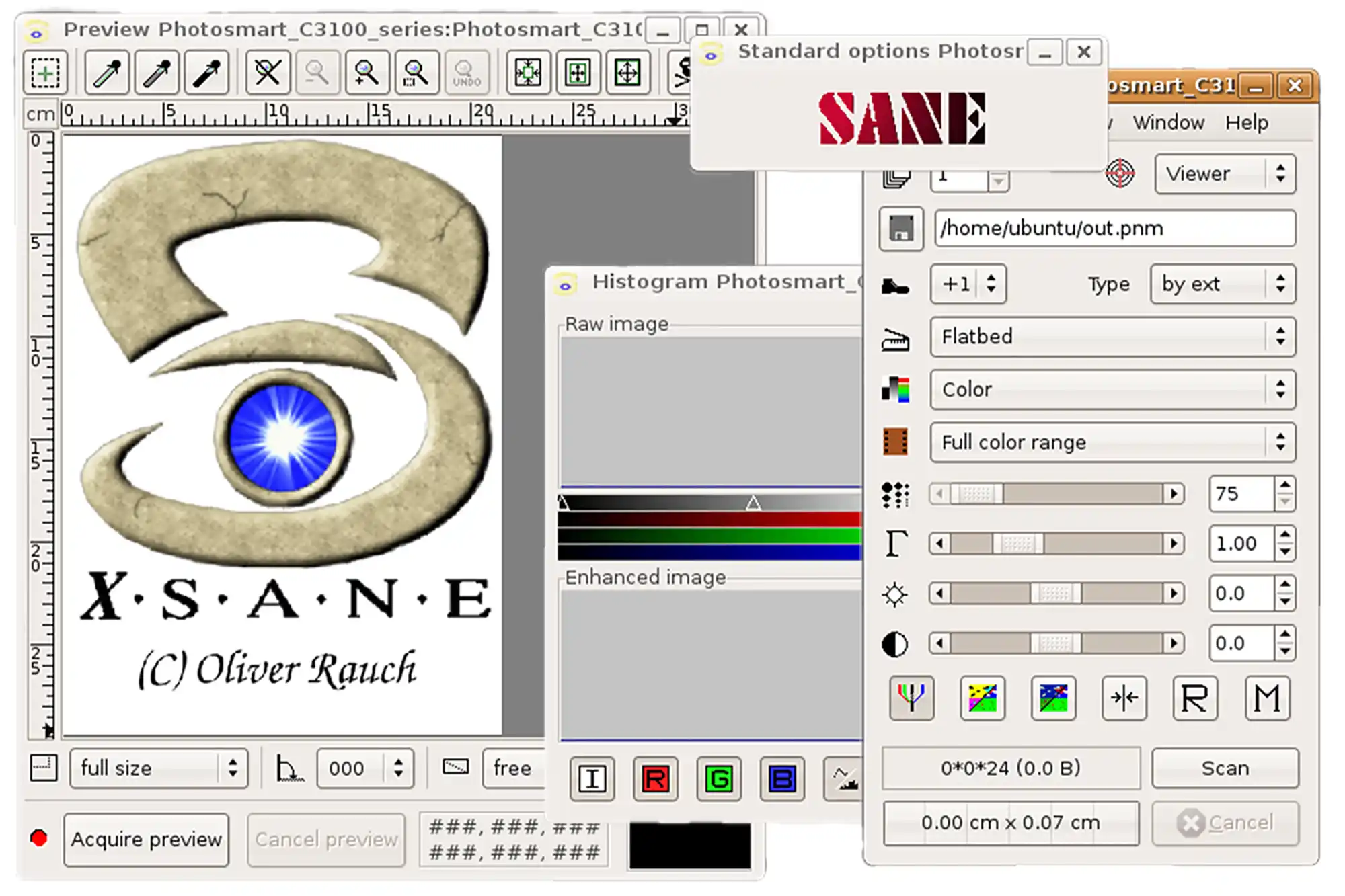Toggle the red channel histogram button
Screen dimensions: 1345x896
pos(655,779)
